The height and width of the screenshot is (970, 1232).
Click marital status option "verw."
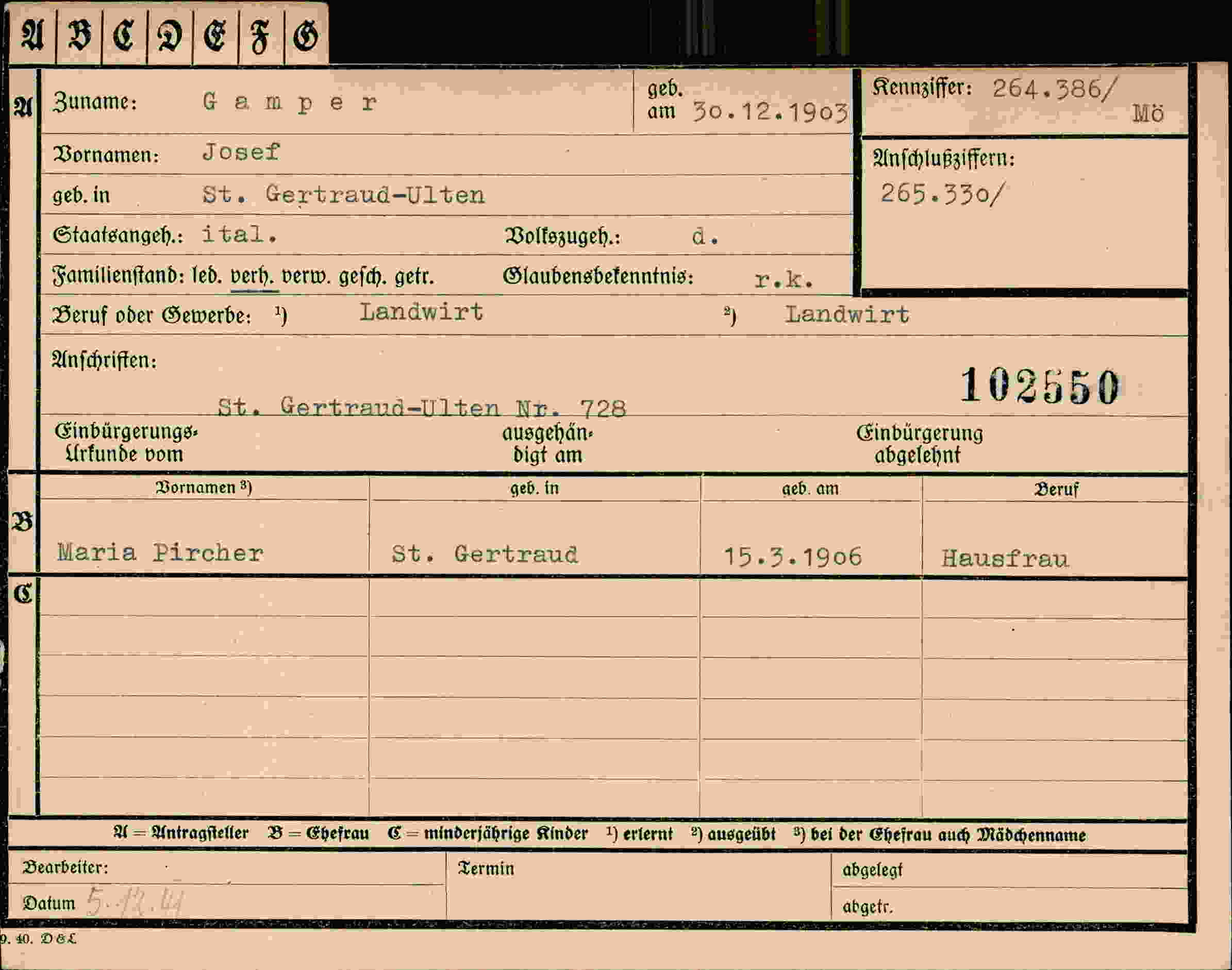pos(306,277)
